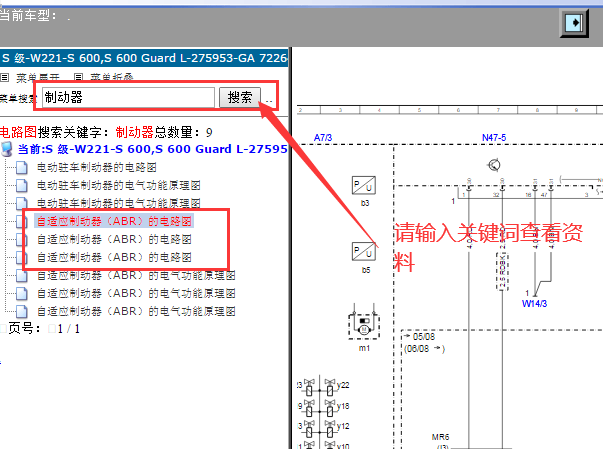Click the 菜单展开 expand-menu icon
This screenshot has width=603, height=449.
pos(5,78)
